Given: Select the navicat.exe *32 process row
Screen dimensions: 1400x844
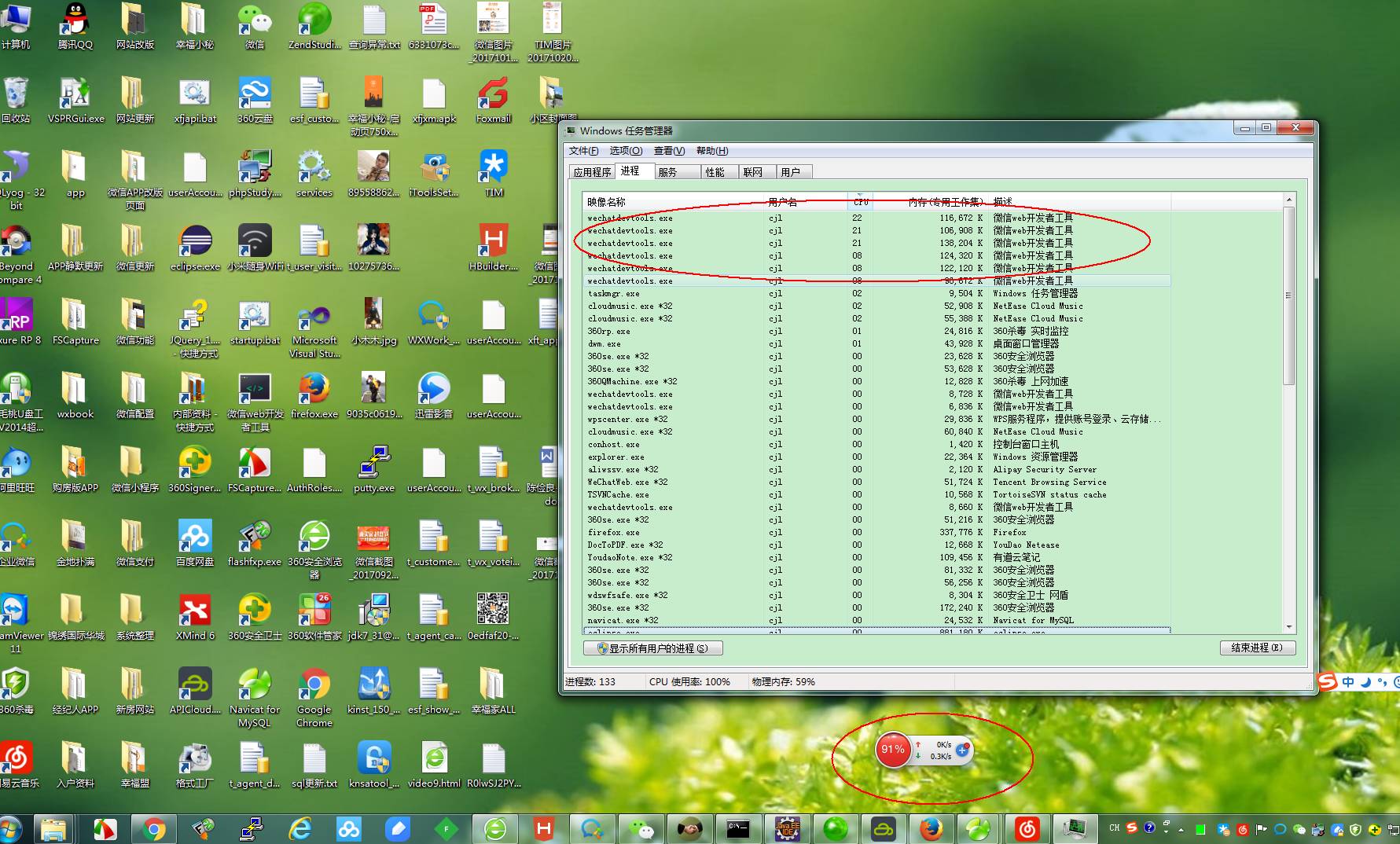Looking at the screenshot, I should (876, 620).
